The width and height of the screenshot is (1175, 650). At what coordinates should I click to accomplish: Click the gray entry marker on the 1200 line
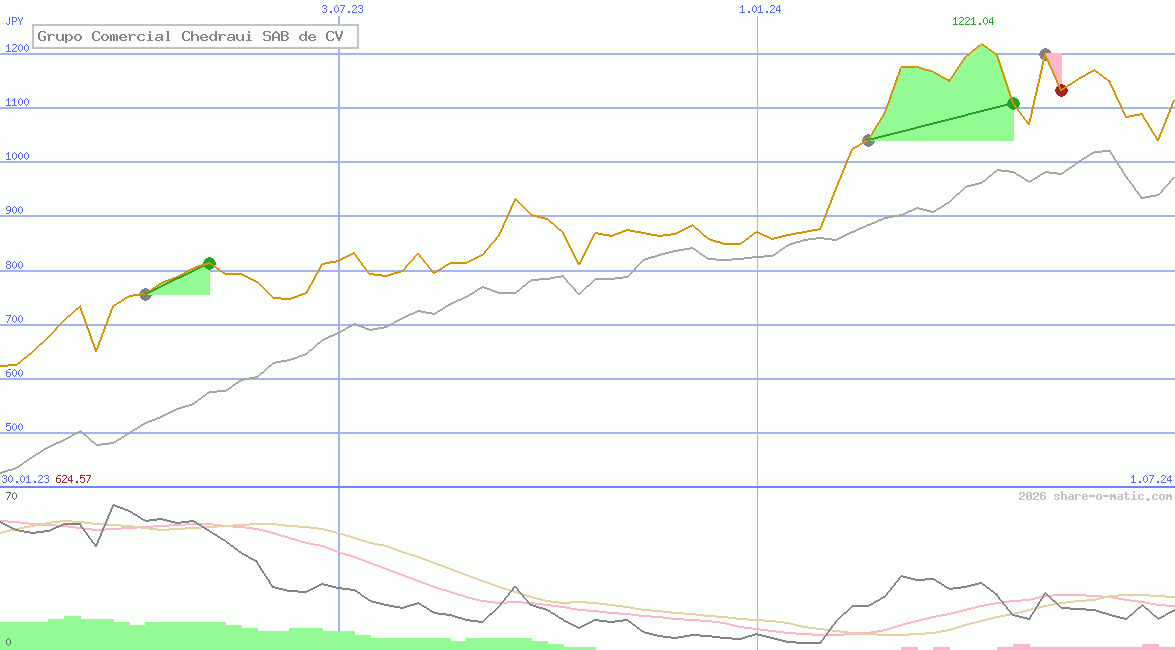[x=1045, y=54]
